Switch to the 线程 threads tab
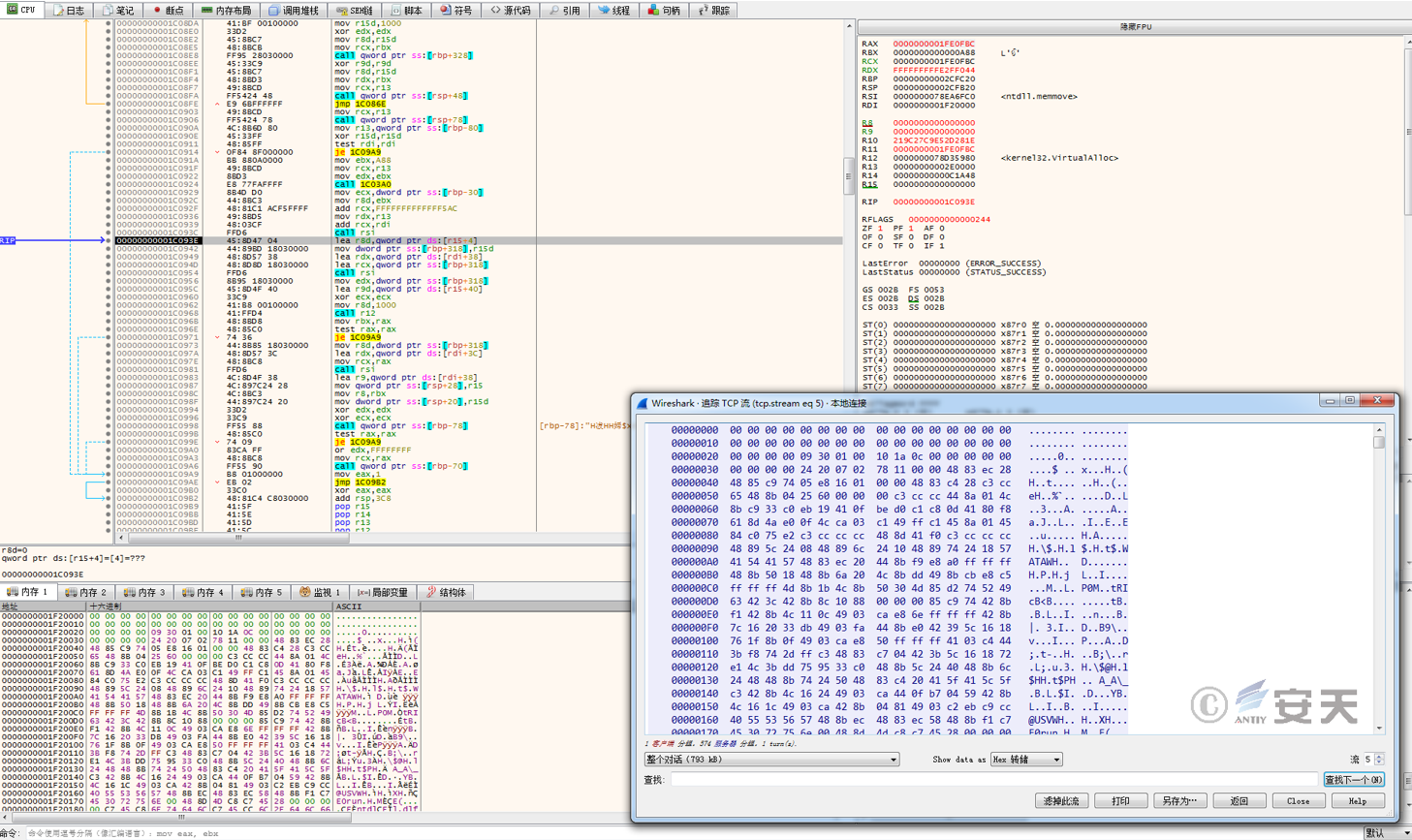The width and height of the screenshot is (1412, 840). click(614, 10)
